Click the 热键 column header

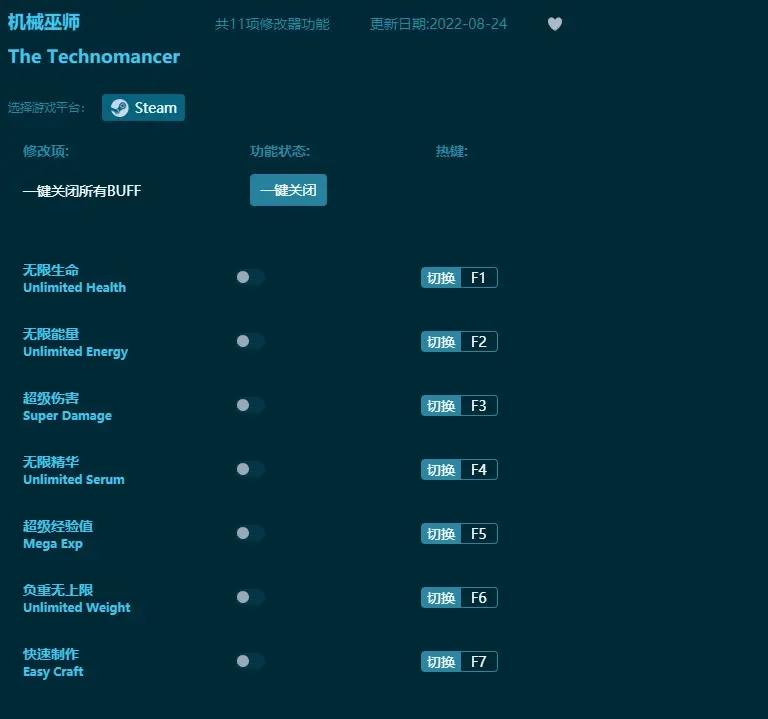coord(452,151)
